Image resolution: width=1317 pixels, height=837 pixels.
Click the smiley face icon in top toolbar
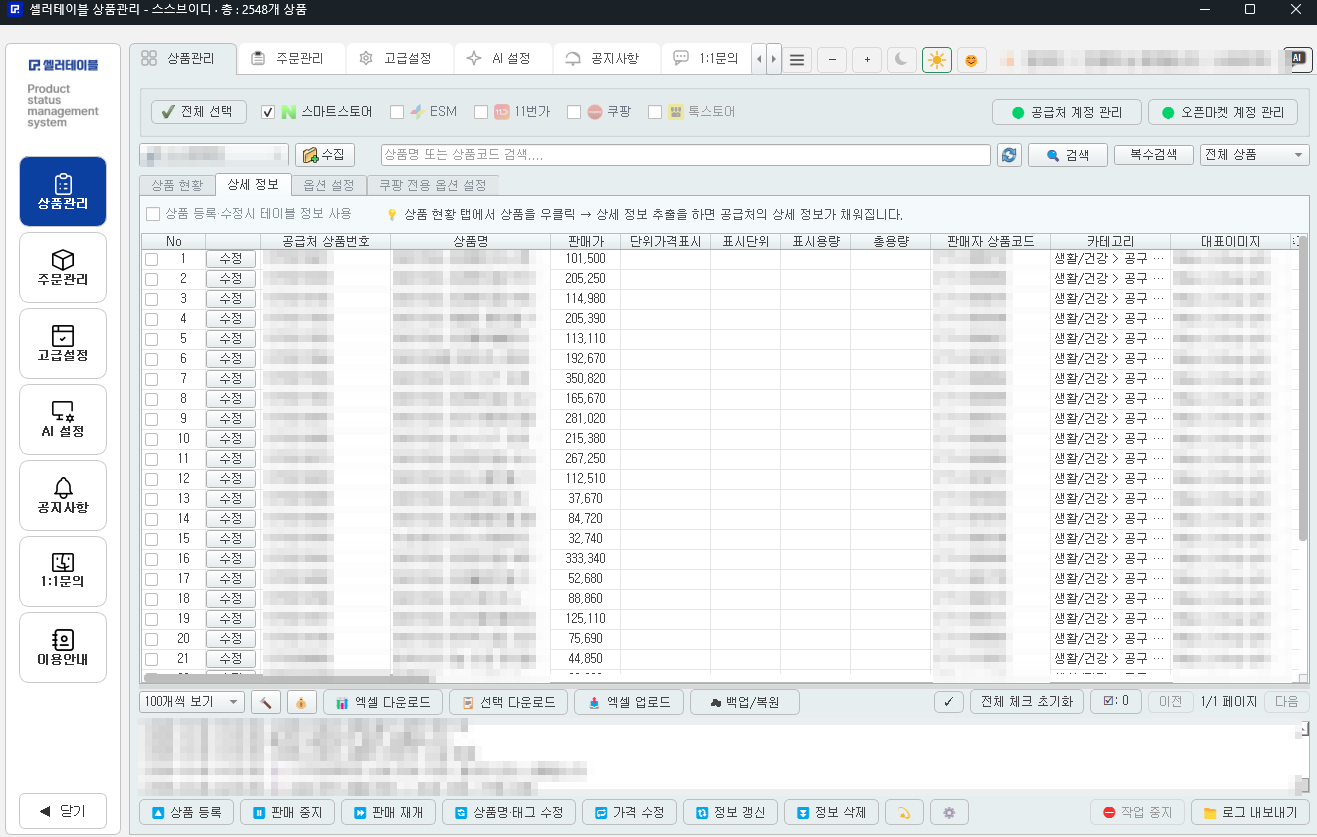pyautogui.click(x=971, y=60)
